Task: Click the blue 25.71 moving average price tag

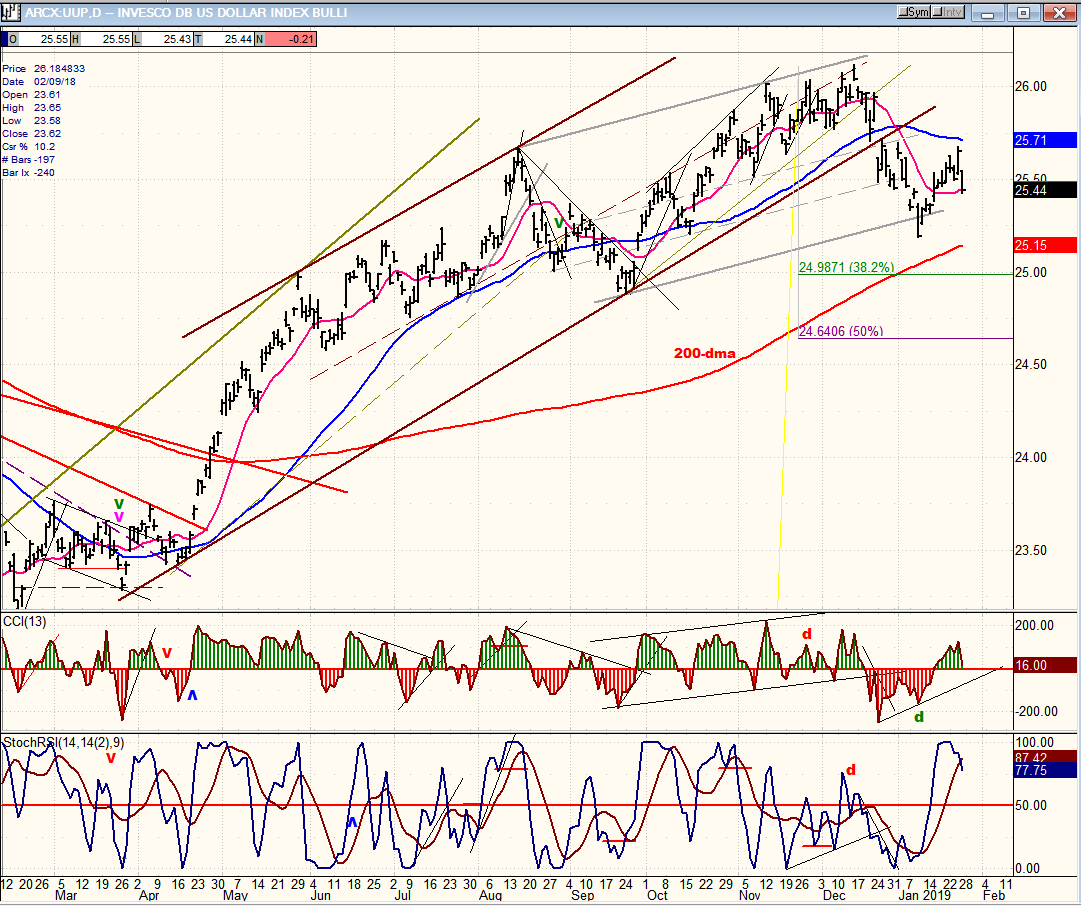Action: [1045, 141]
